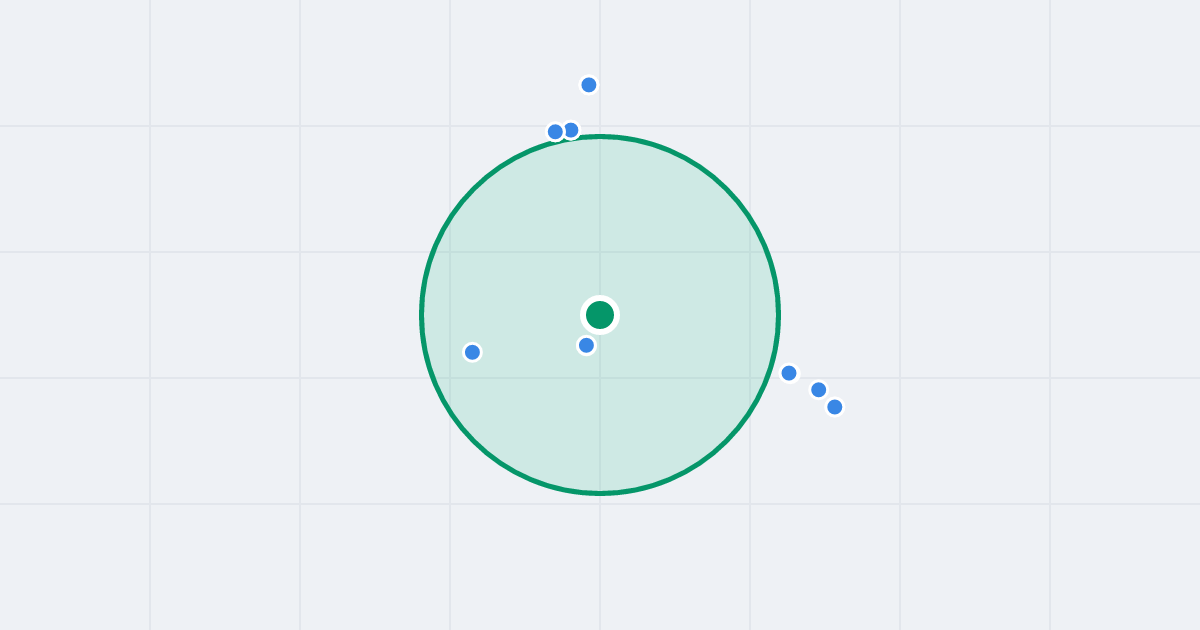The image size is (1200, 630).
Task: Click the blue dot inside the circle's left side
Action: 473,352
